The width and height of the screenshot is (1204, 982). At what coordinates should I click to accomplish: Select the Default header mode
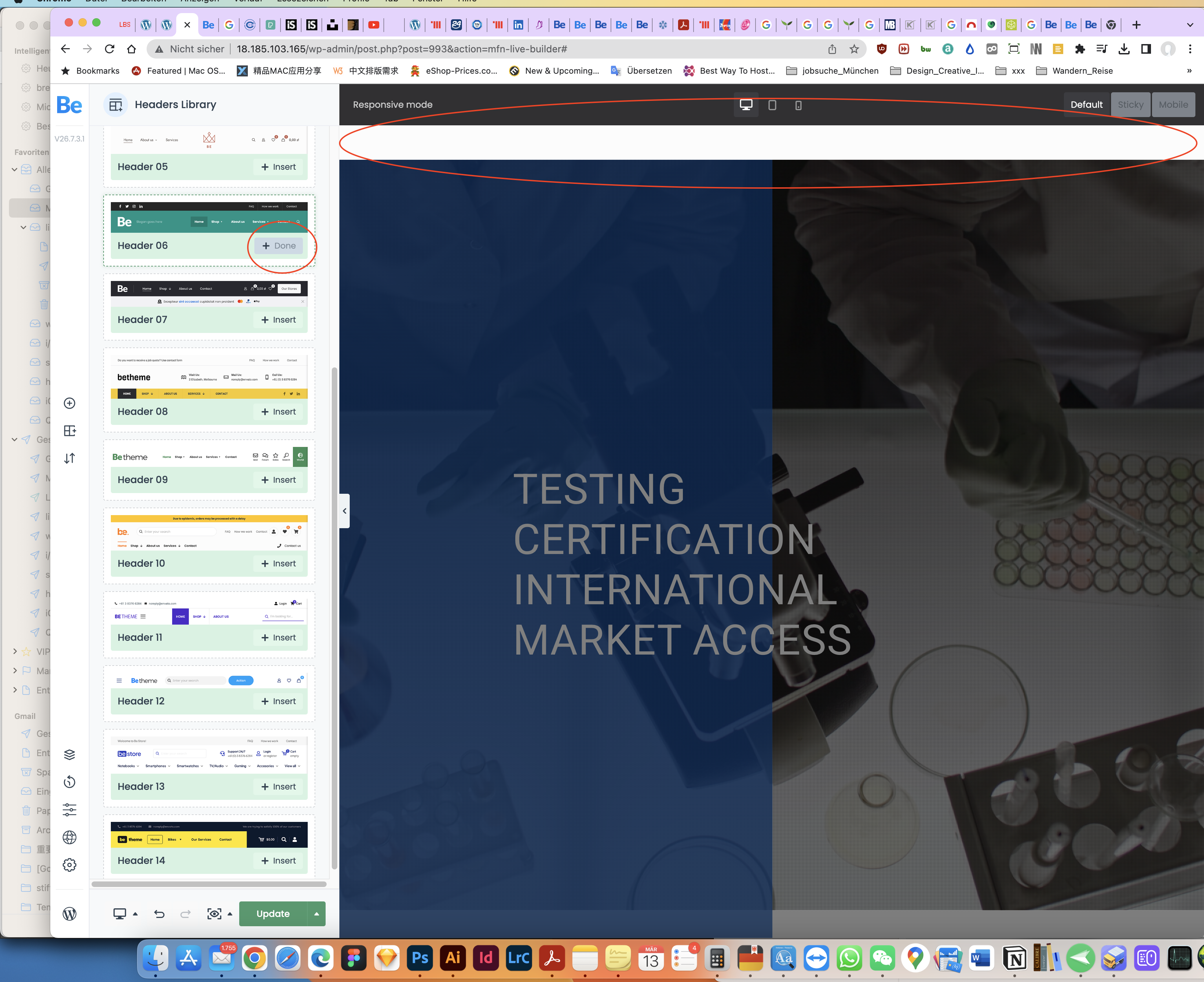click(1086, 105)
